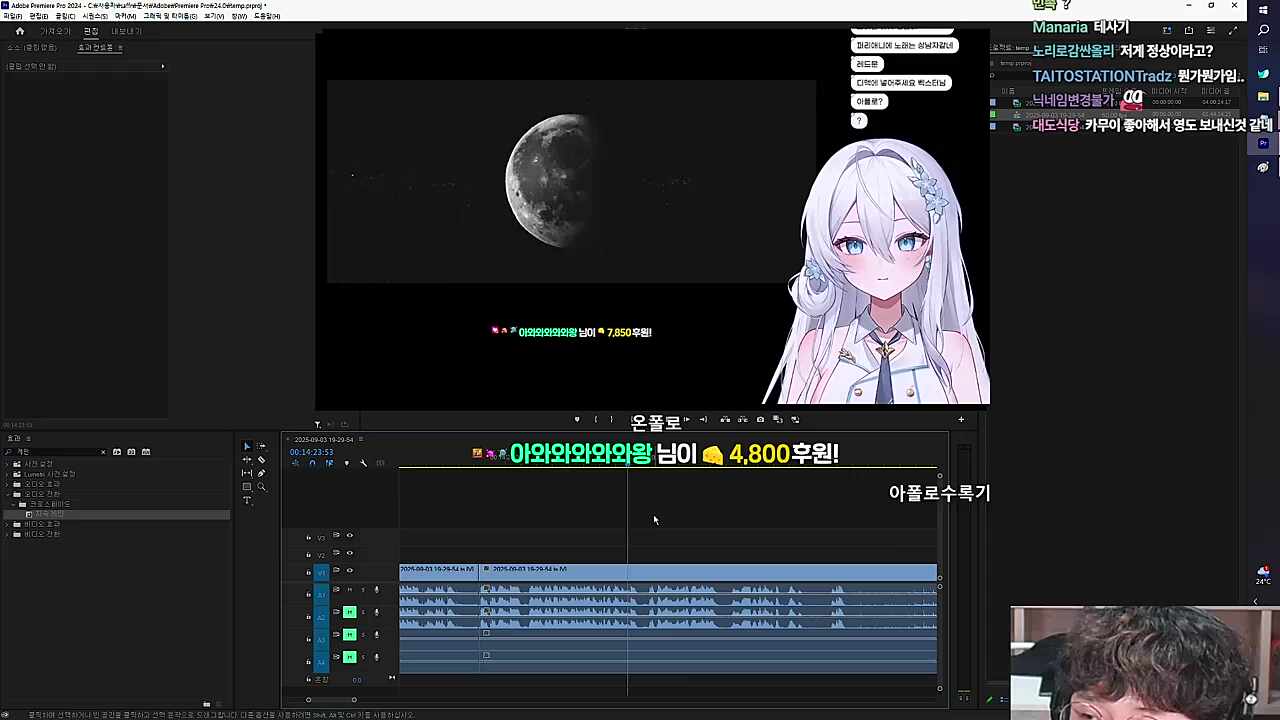The image size is (1280, 720).
Task: Open the 파일(F) menu
Action: coord(12,16)
